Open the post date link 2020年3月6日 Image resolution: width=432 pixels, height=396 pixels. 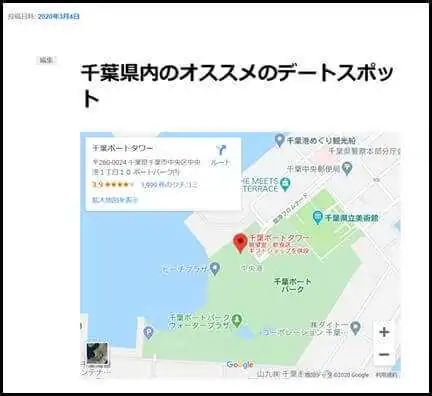tap(59, 16)
